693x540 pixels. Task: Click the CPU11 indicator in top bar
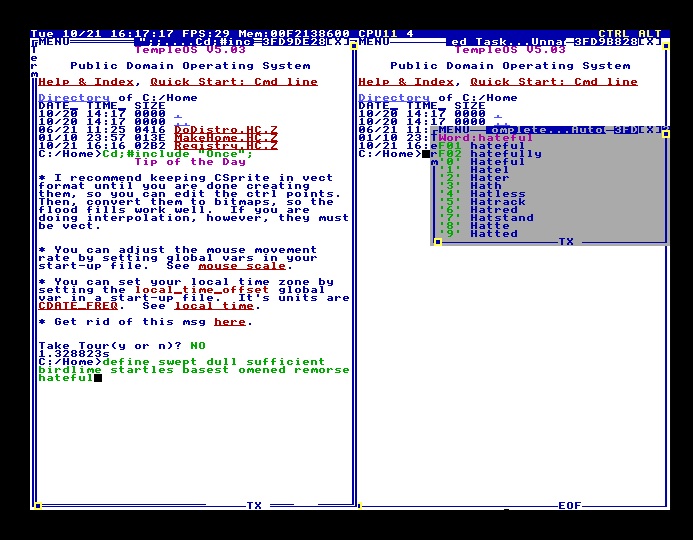pos(378,34)
